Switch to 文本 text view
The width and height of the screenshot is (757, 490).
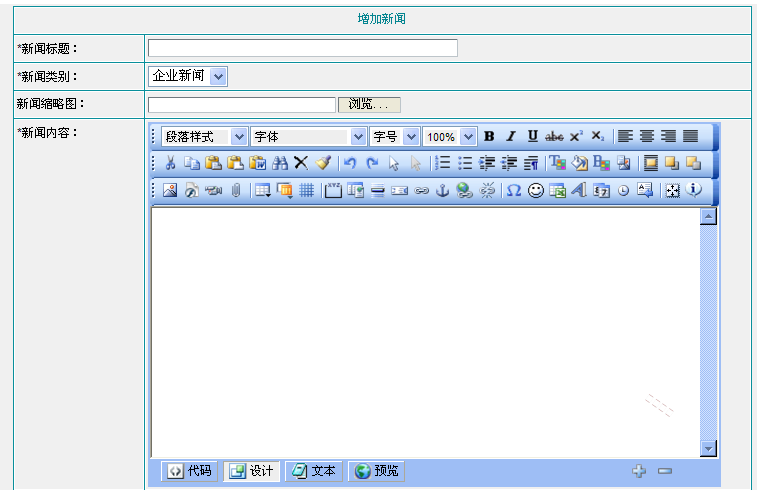(313, 471)
